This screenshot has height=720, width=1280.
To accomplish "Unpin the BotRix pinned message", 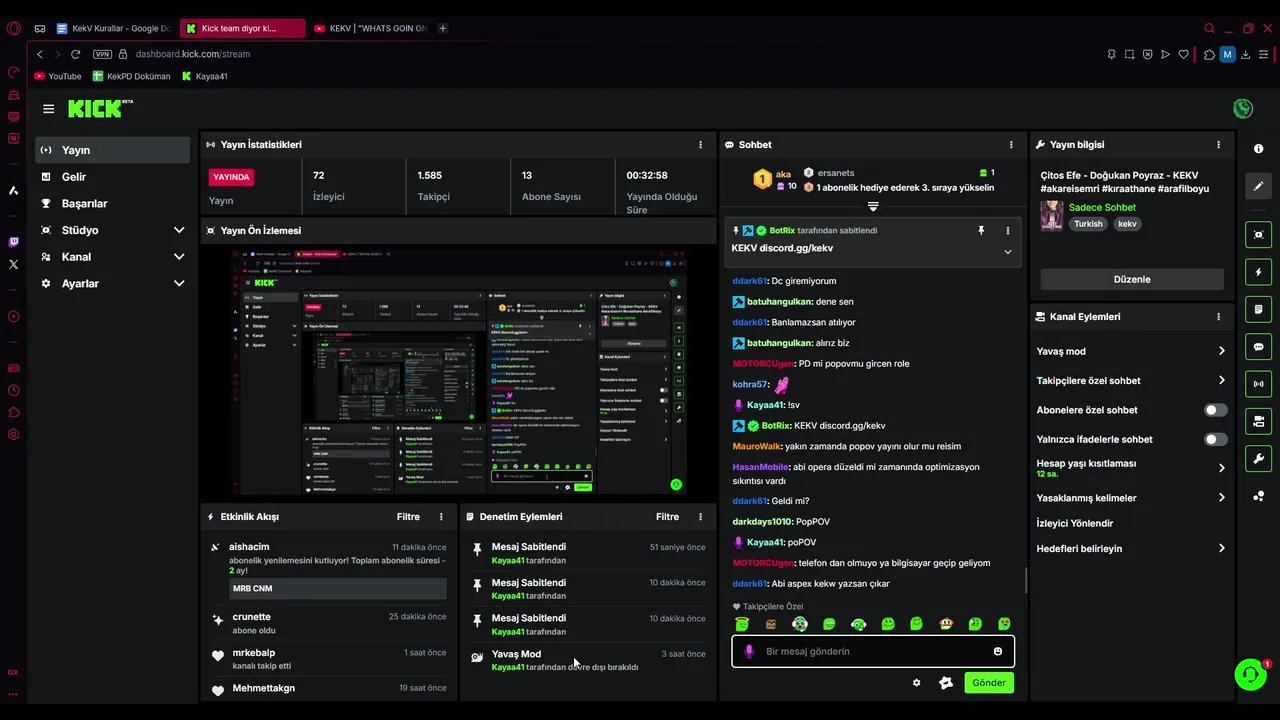I will click(981, 231).
